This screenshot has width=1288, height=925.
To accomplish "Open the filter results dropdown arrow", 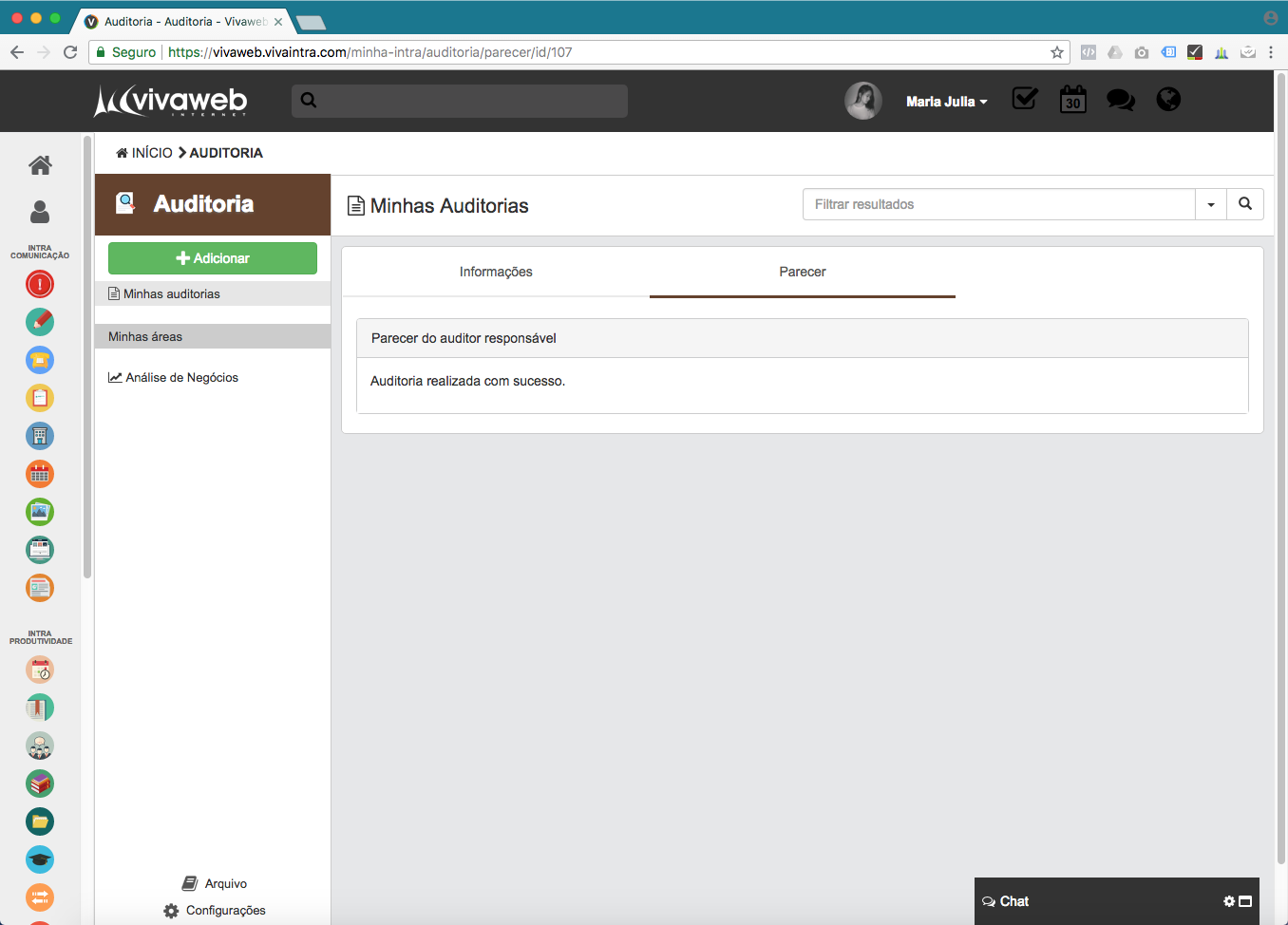I will 1210,204.
